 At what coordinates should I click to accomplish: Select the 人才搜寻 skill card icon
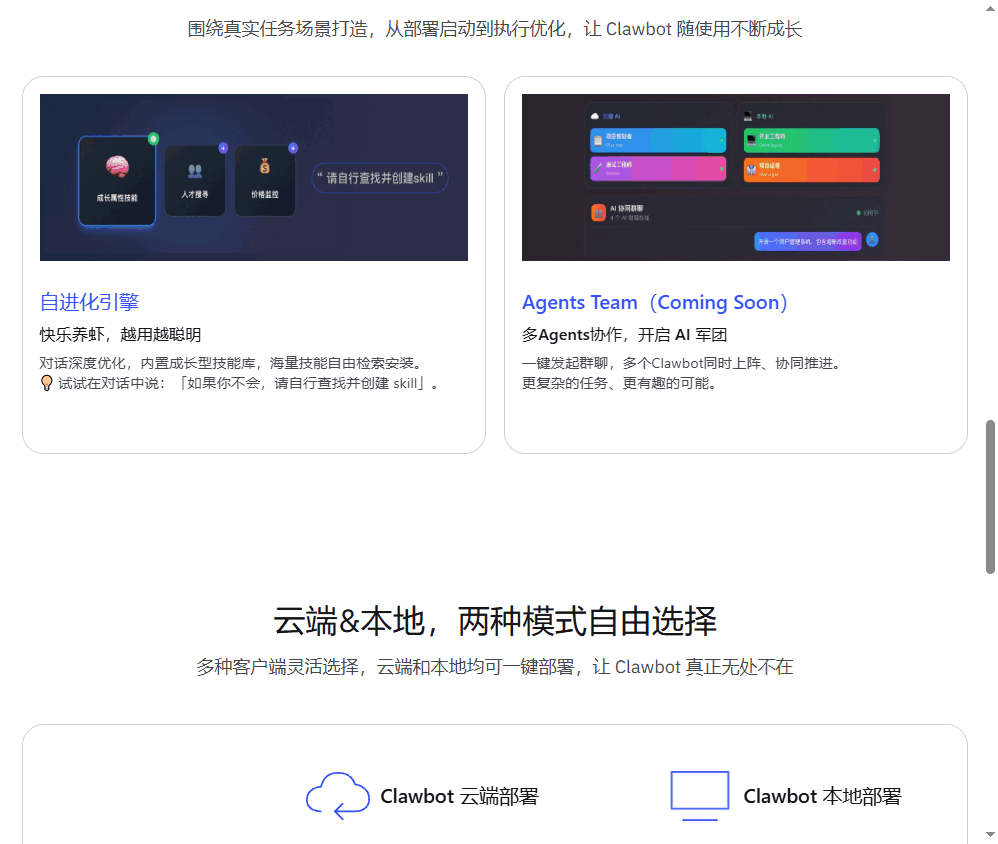tap(195, 171)
